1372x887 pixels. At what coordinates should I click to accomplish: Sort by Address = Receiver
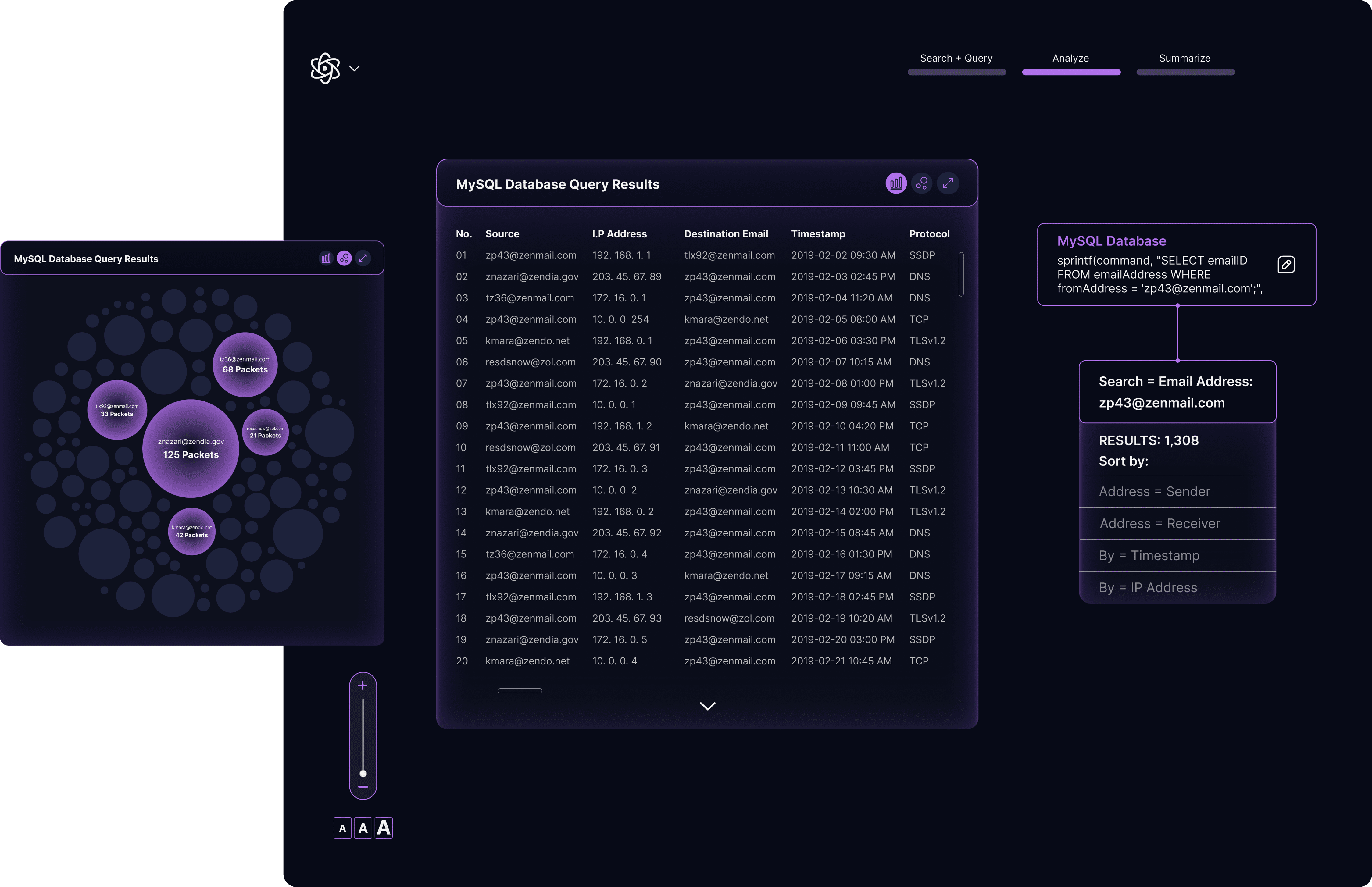pos(1177,524)
